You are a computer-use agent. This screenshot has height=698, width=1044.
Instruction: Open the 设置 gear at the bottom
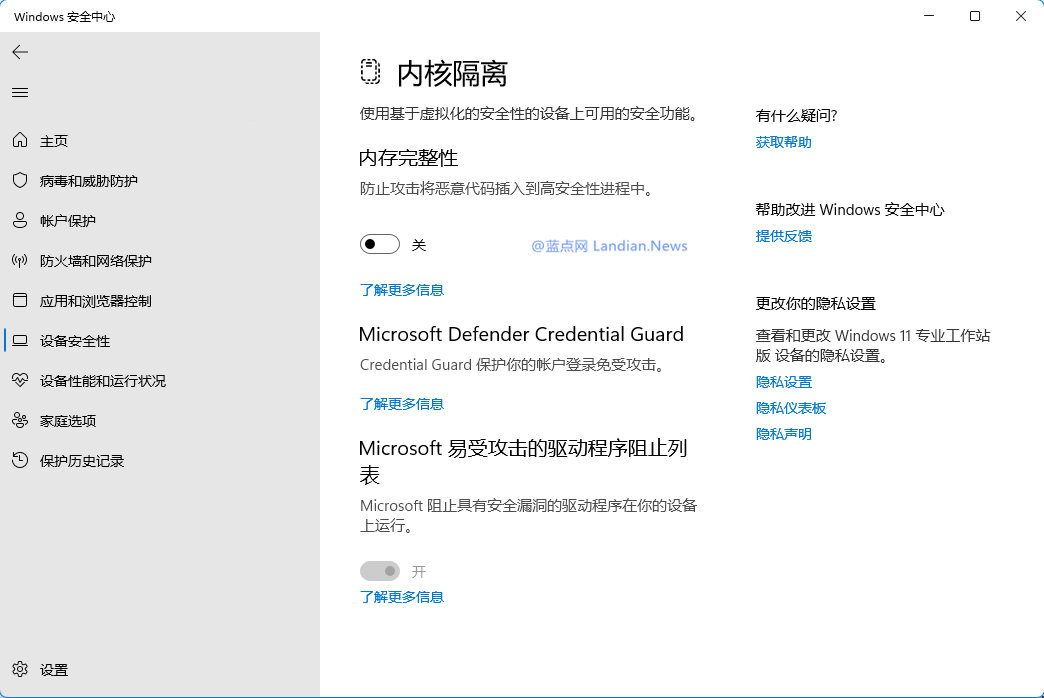[52, 669]
